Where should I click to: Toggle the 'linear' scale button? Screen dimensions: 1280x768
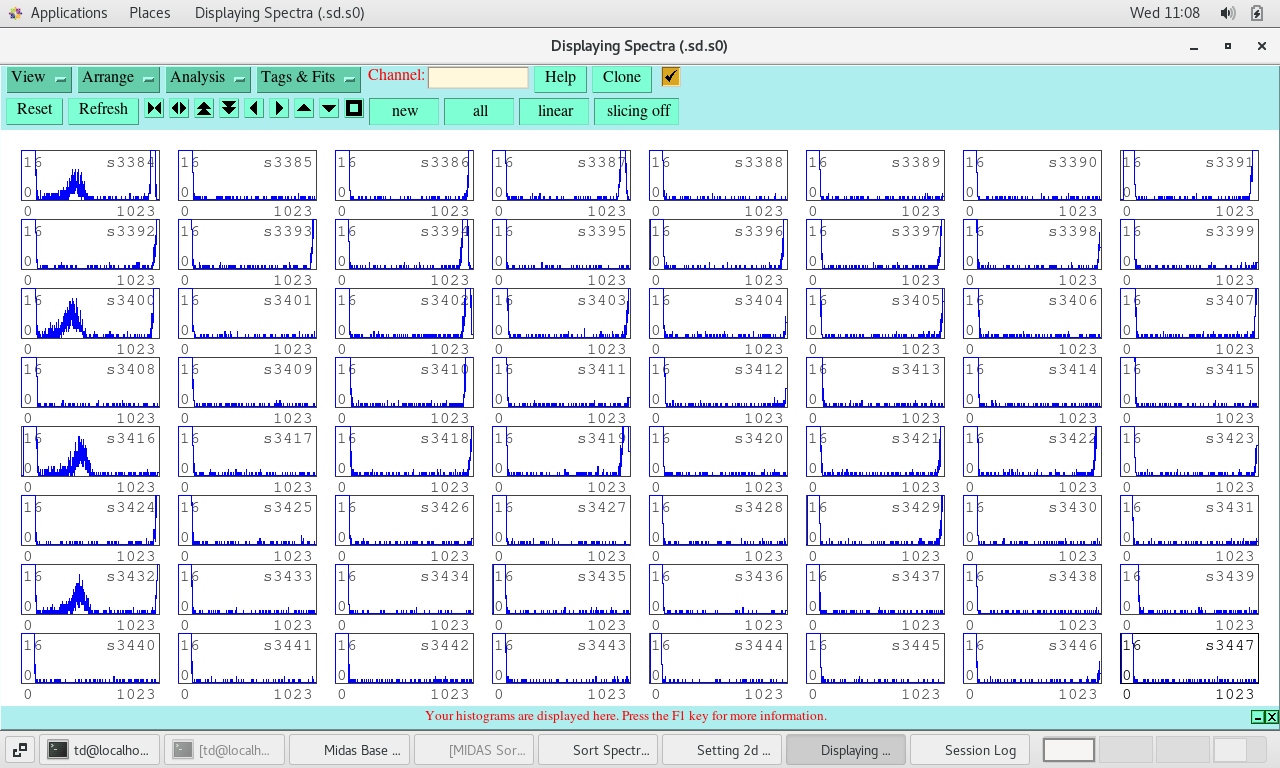click(555, 111)
